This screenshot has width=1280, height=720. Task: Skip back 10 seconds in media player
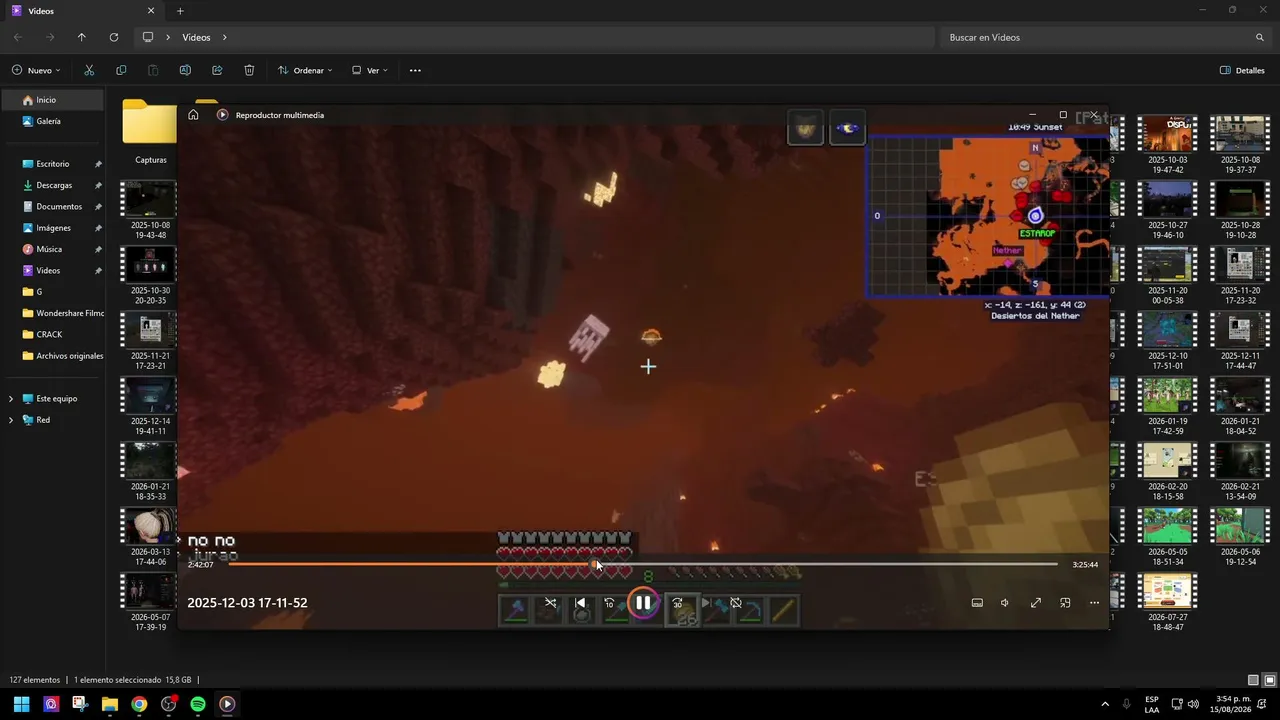pos(609,603)
